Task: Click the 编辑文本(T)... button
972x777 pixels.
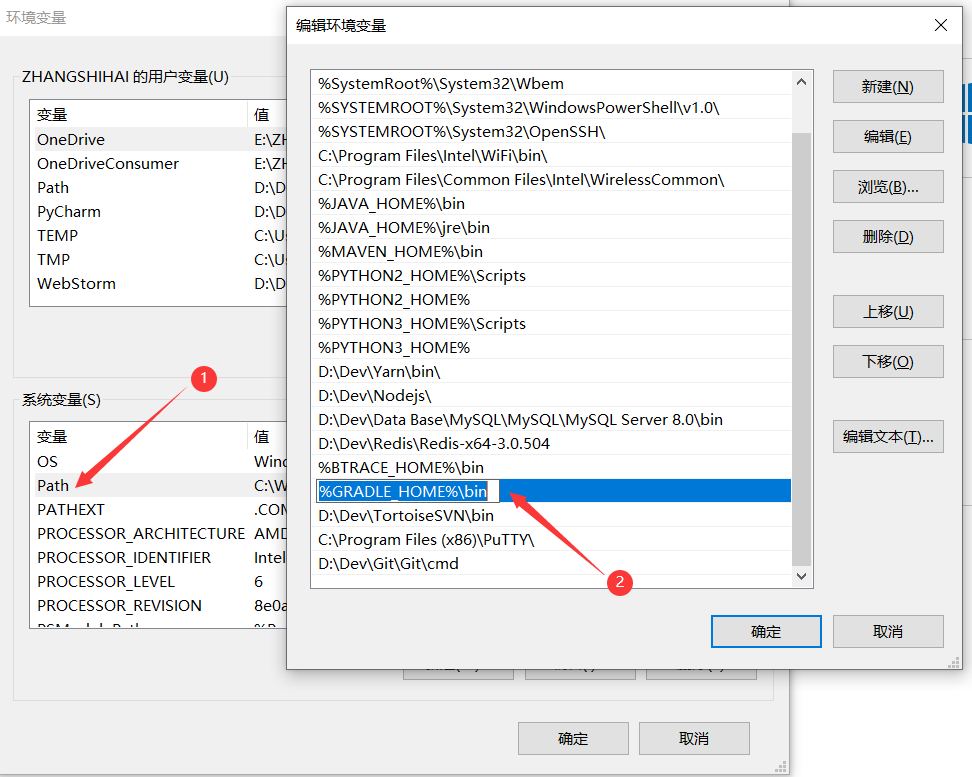Action: point(887,437)
